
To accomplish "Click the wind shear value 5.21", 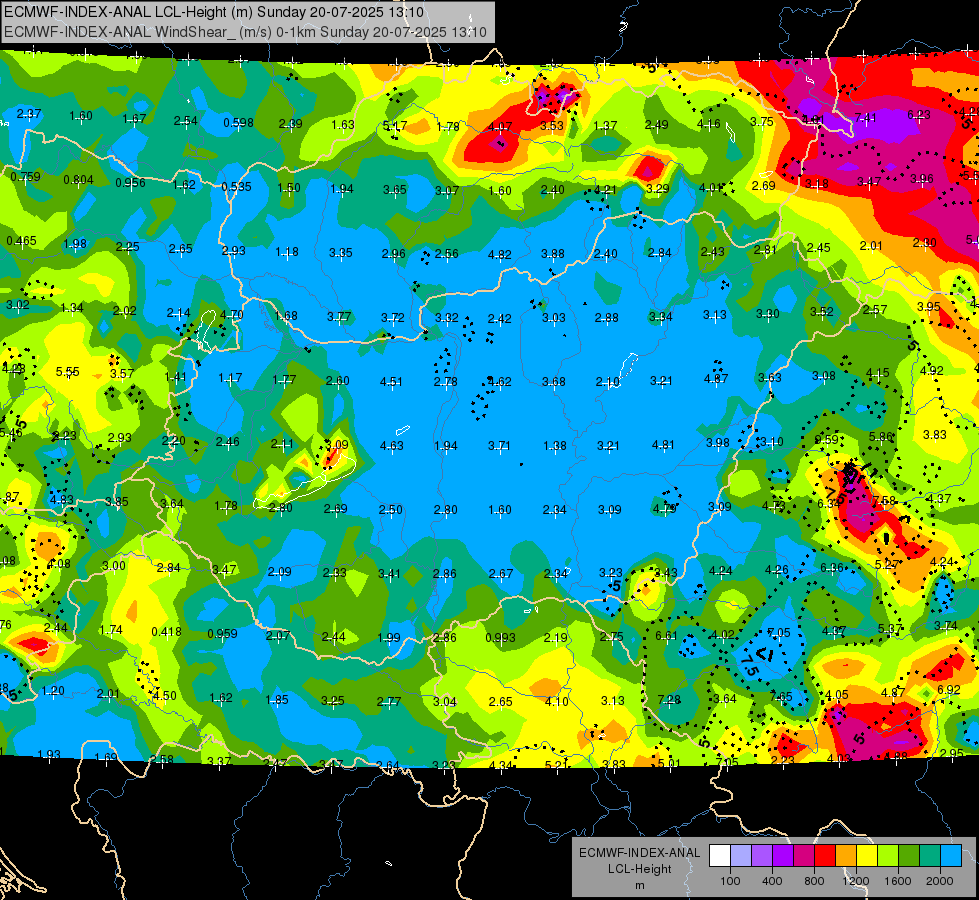I will click(557, 764).
